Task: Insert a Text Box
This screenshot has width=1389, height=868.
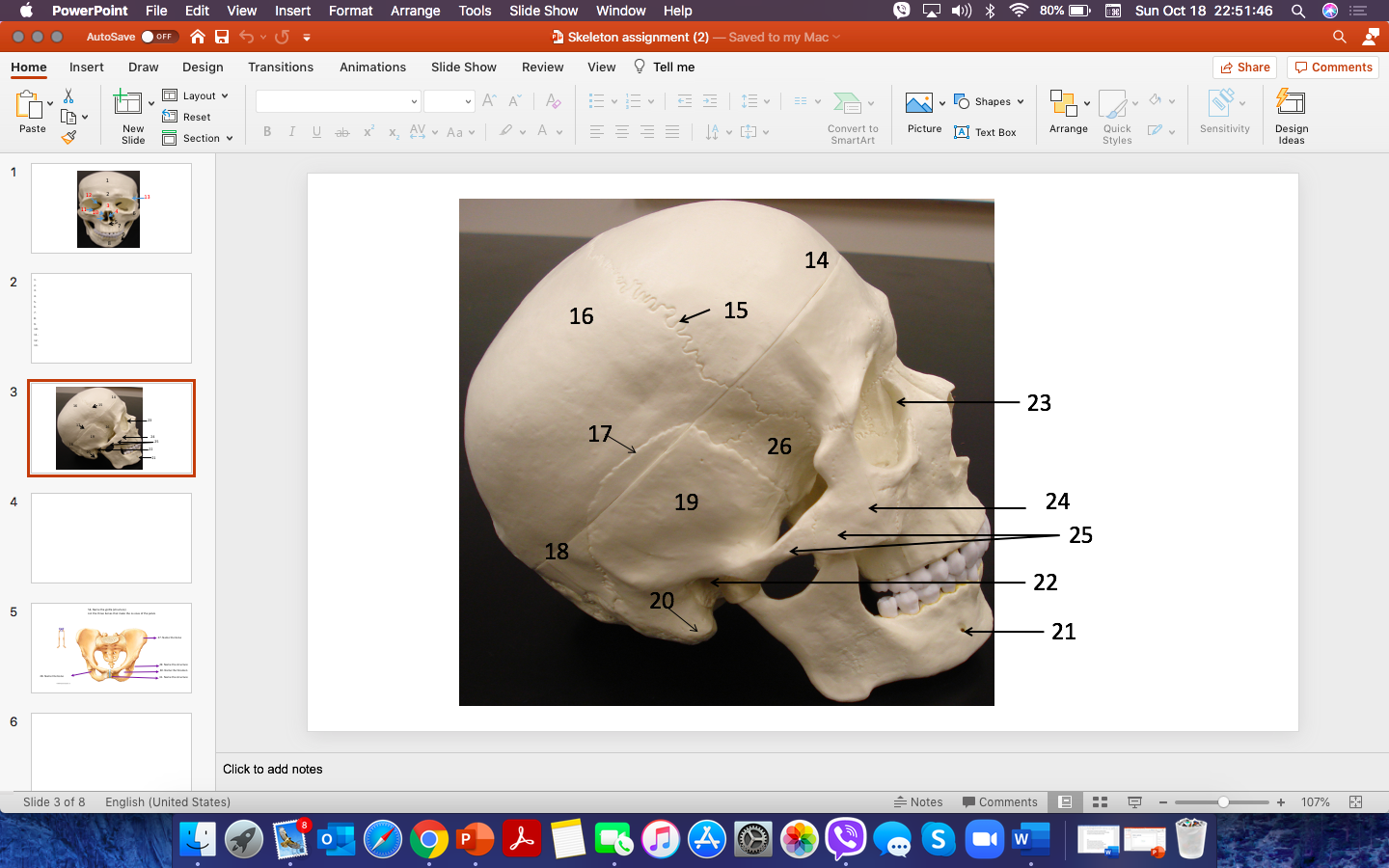Action: pyautogui.click(x=986, y=132)
